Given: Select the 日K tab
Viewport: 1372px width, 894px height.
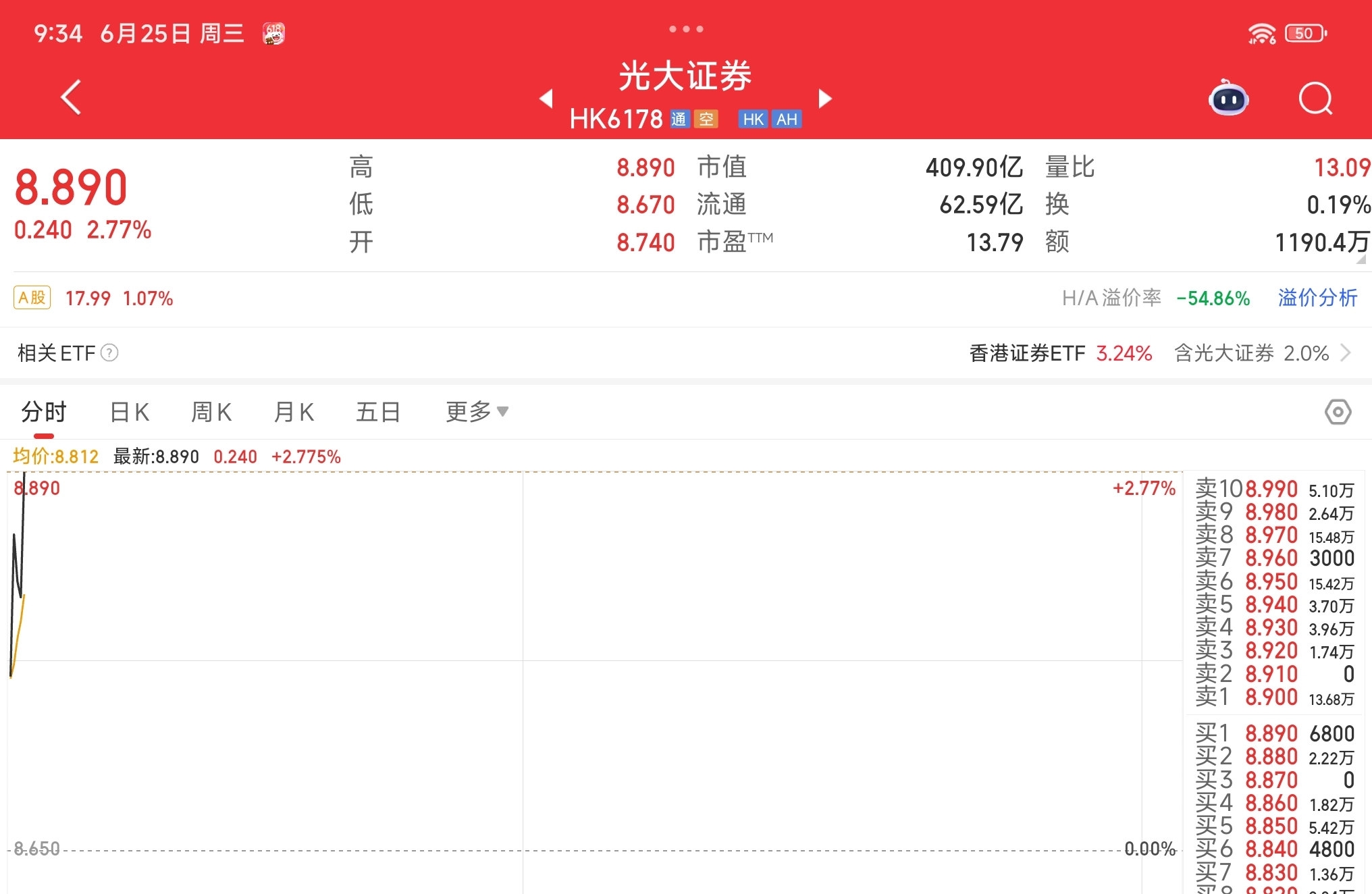Looking at the screenshot, I should [130, 411].
